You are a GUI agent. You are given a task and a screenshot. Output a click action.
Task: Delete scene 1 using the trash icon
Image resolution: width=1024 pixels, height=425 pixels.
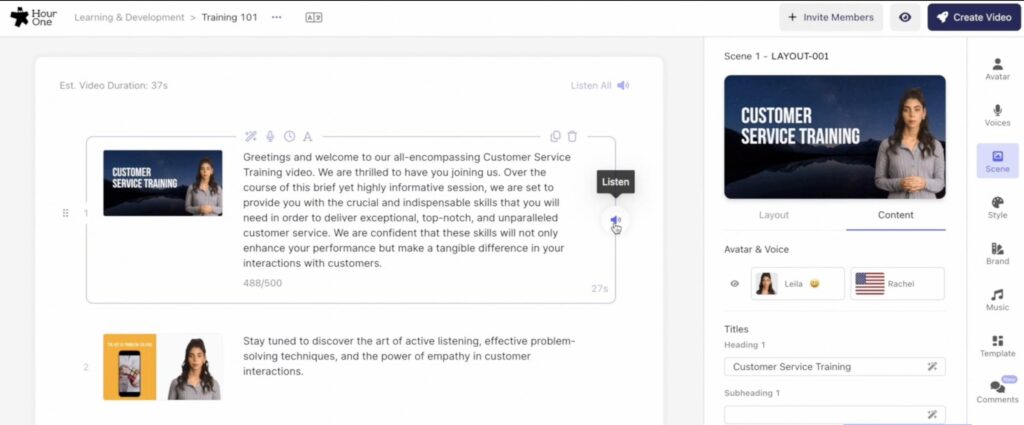(x=572, y=137)
